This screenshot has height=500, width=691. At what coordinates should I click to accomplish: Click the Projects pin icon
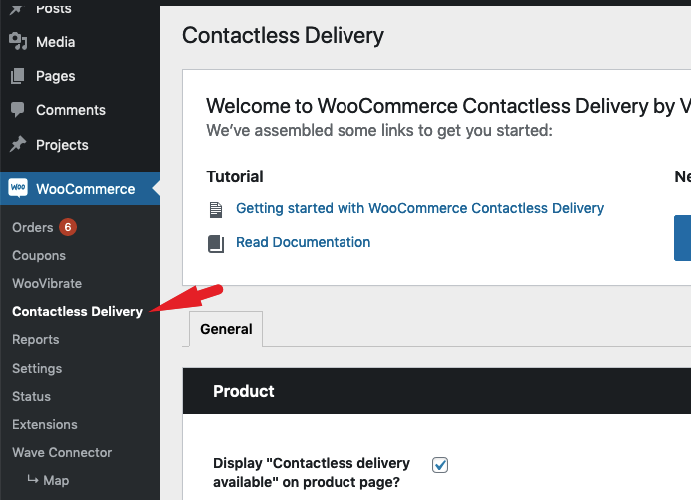pos(18,144)
